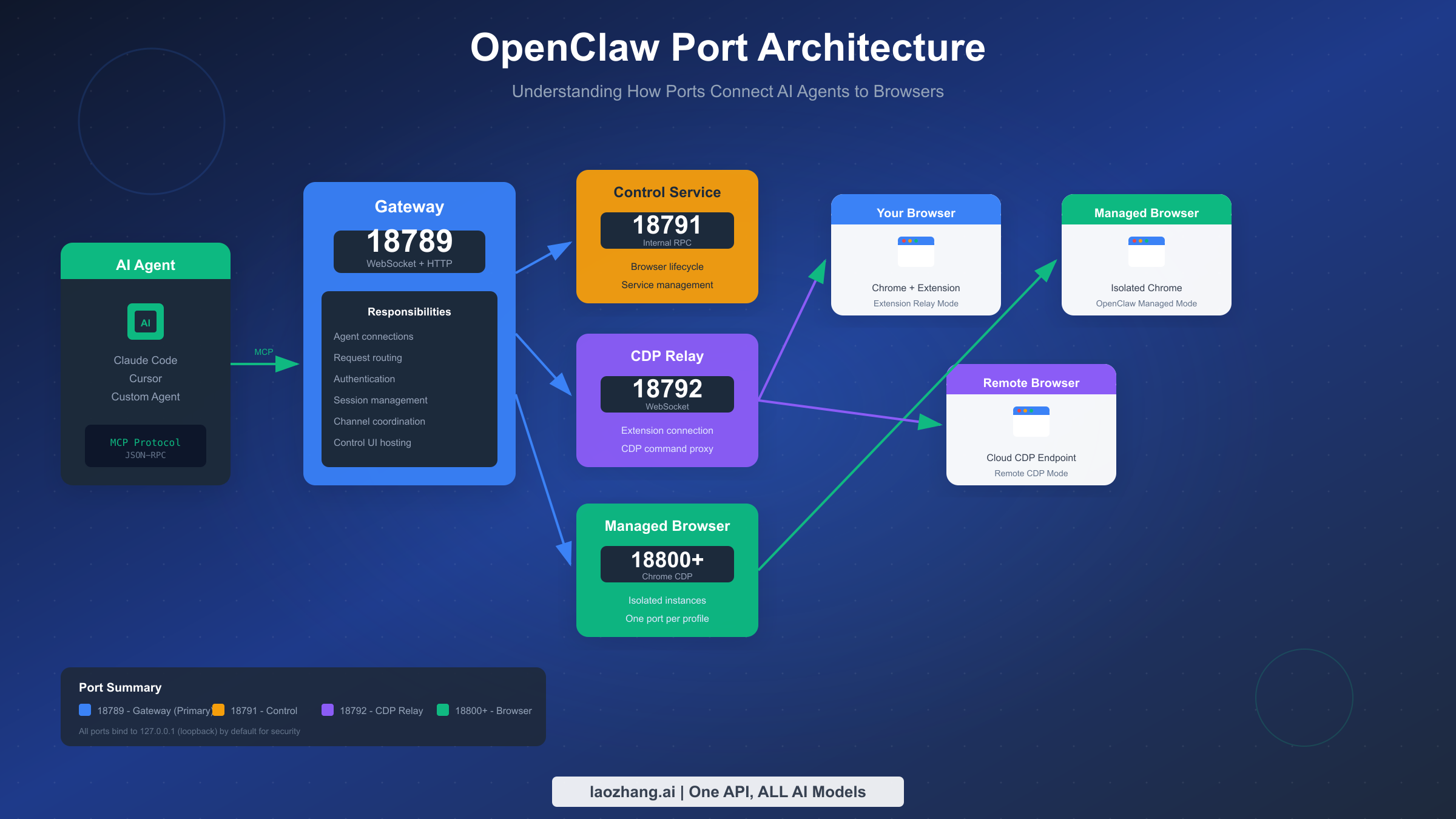Click the Extension Relay Mode label
This screenshot has height=819, width=1456.
(x=915, y=303)
